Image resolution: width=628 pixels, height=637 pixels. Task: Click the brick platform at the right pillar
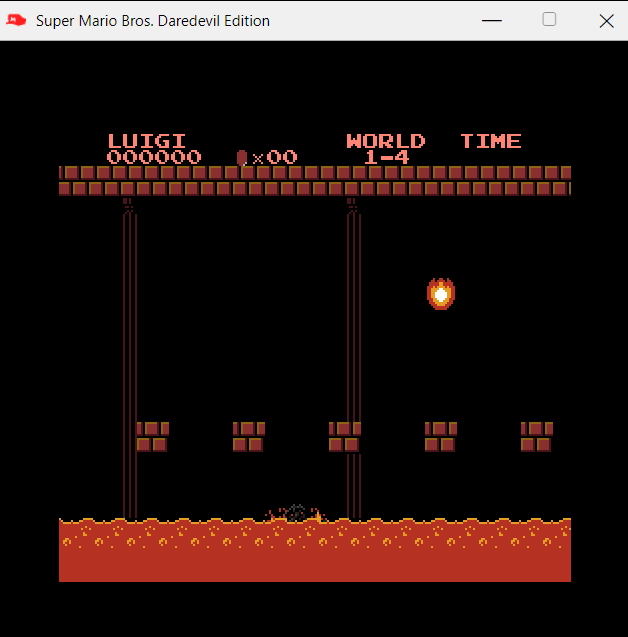tap(344, 437)
